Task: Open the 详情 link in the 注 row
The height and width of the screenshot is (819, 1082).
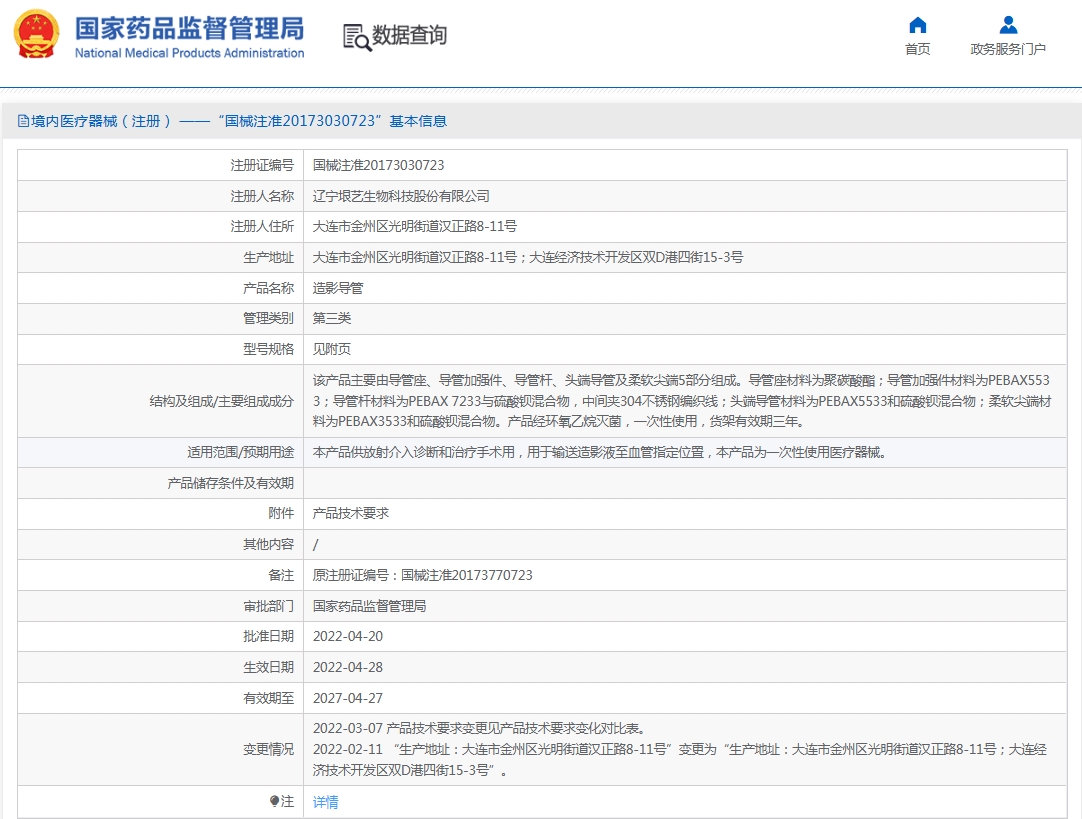Action: (326, 802)
